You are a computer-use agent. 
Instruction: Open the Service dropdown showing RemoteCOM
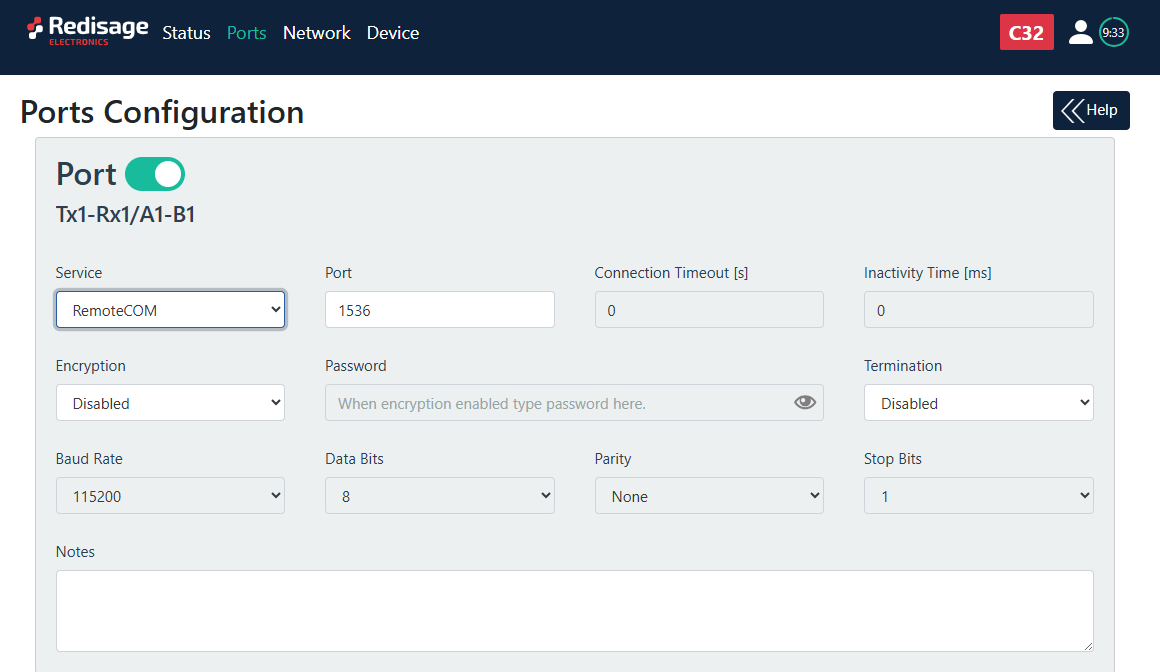170,310
